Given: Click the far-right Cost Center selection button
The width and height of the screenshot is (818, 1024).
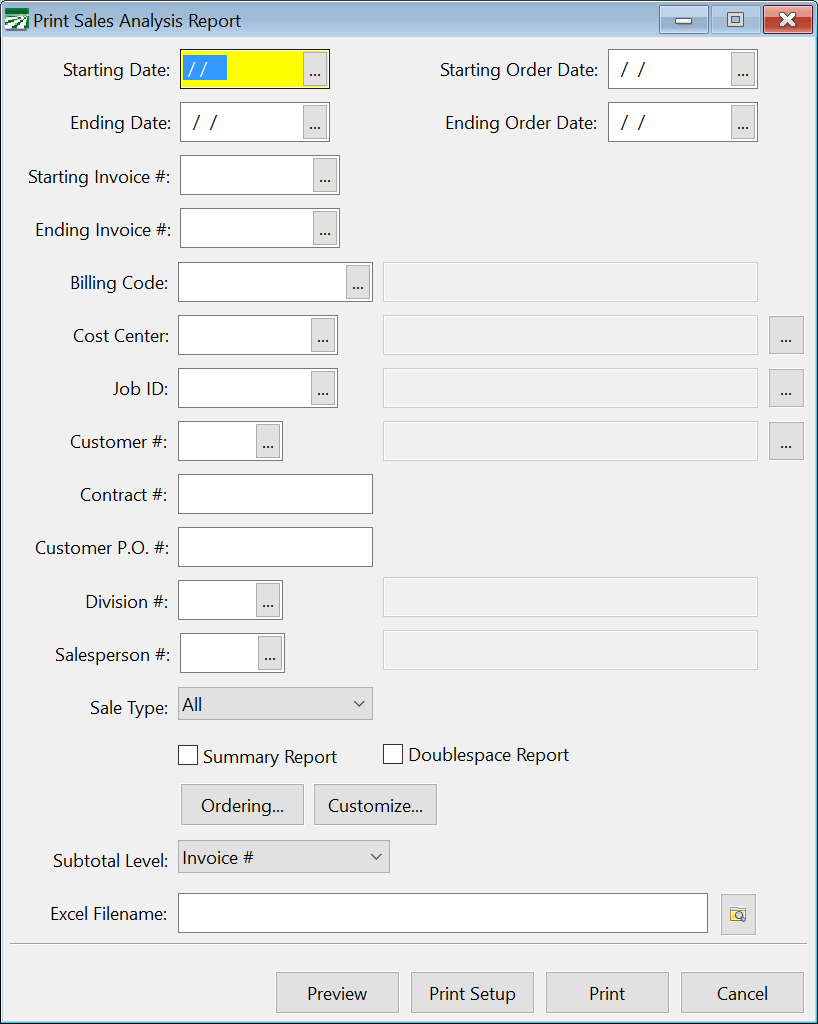Looking at the screenshot, I should (x=786, y=335).
